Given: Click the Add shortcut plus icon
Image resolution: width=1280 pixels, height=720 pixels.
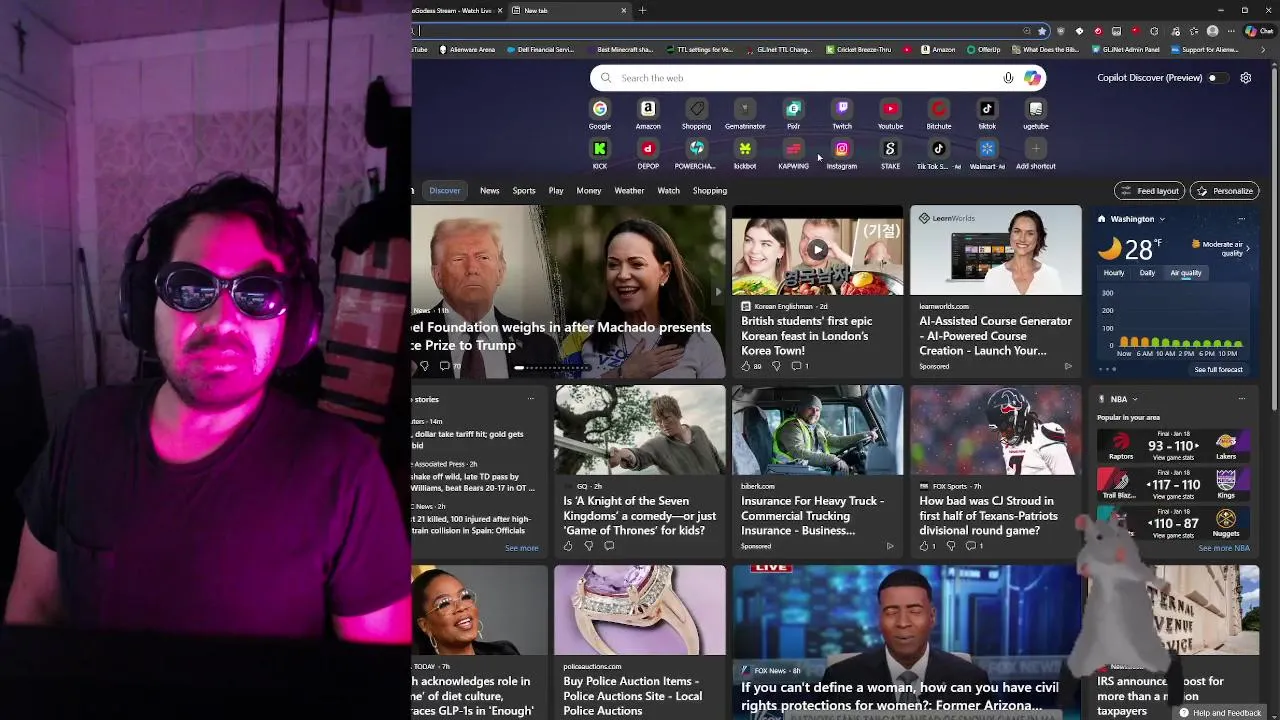Looking at the screenshot, I should pyautogui.click(x=1036, y=148).
